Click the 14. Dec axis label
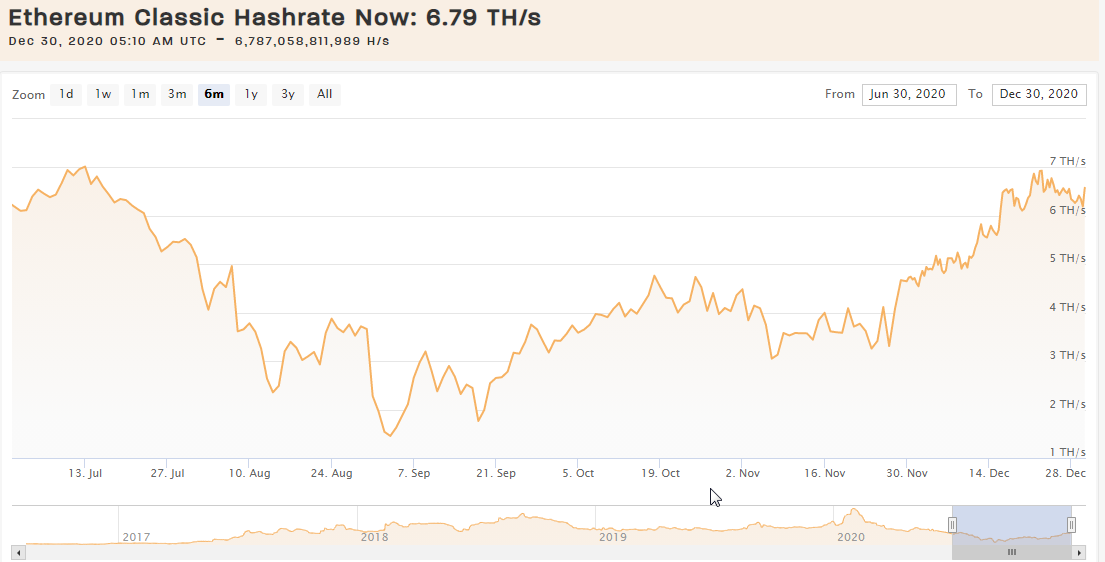1105x562 pixels. pos(989,473)
